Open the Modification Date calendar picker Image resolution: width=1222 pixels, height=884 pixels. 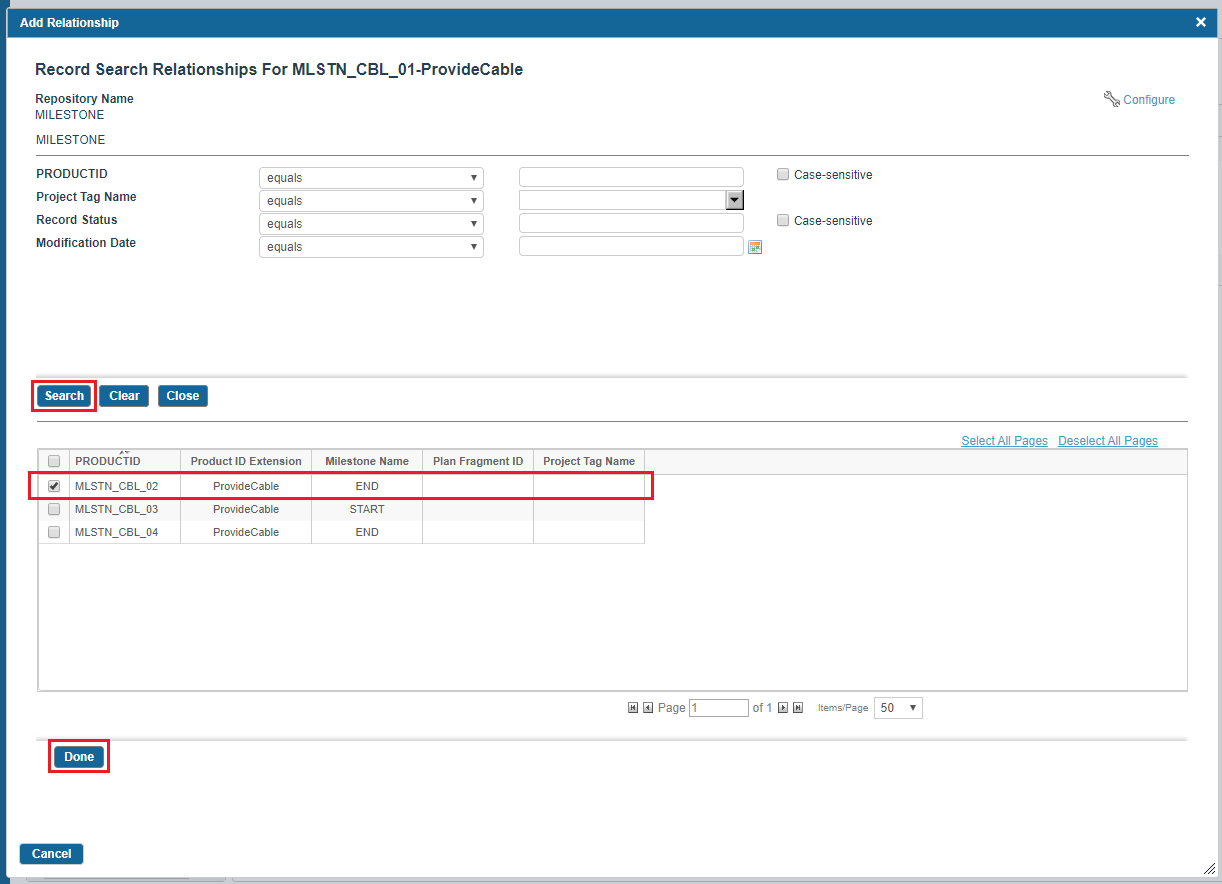tap(755, 247)
